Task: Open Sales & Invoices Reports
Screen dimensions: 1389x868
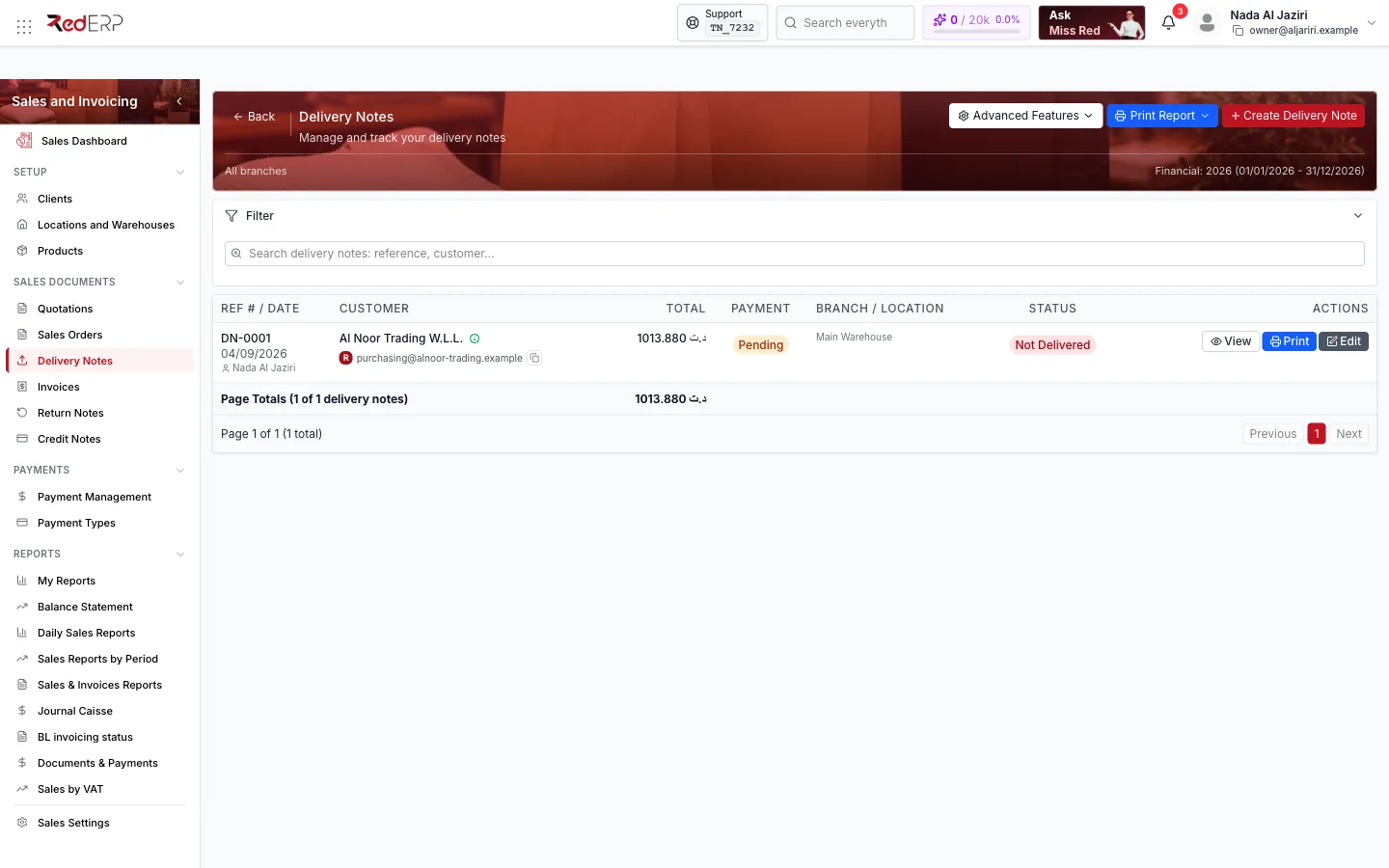Action: pyautogui.click(x=99, y=685)
